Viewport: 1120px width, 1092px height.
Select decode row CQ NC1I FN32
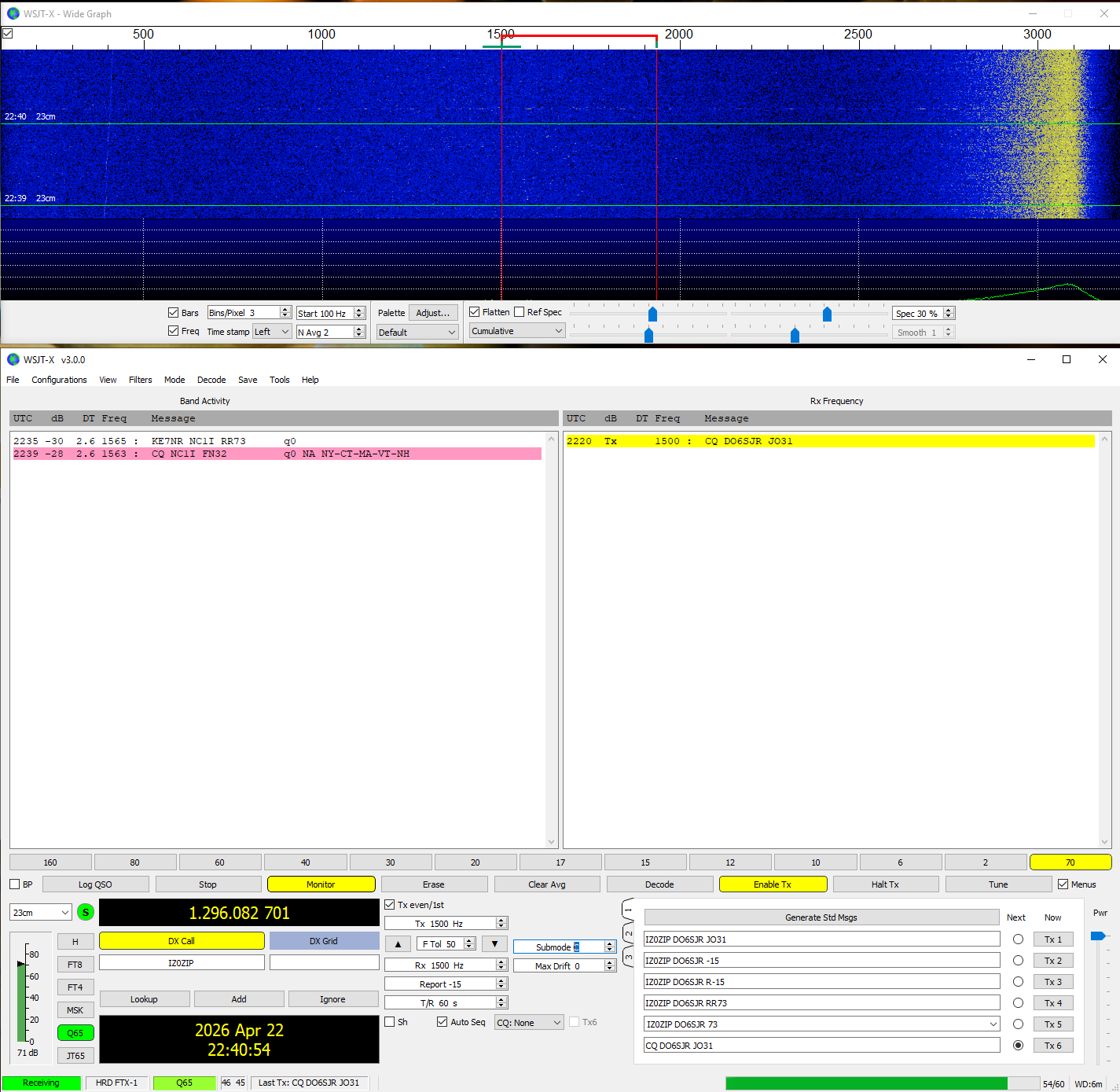[x=277, y=454]
